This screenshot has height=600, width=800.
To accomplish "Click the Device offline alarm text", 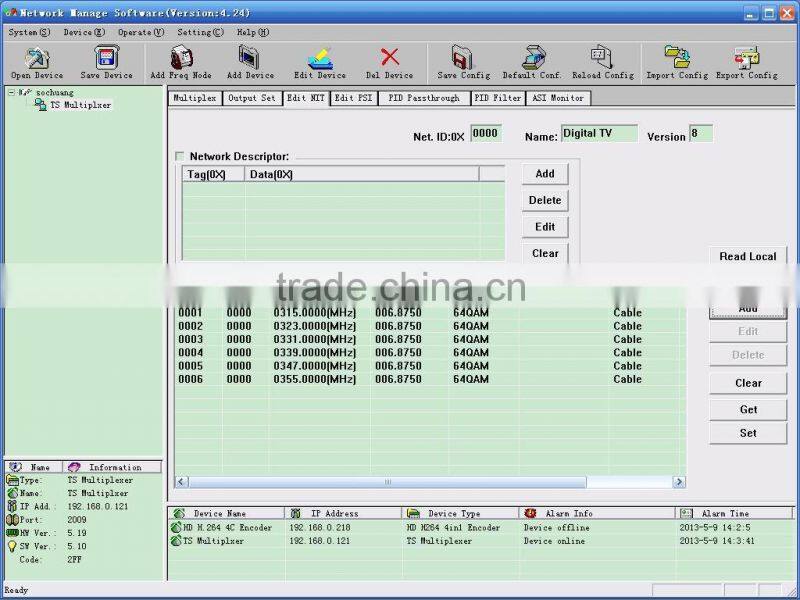I will point(556,528).
